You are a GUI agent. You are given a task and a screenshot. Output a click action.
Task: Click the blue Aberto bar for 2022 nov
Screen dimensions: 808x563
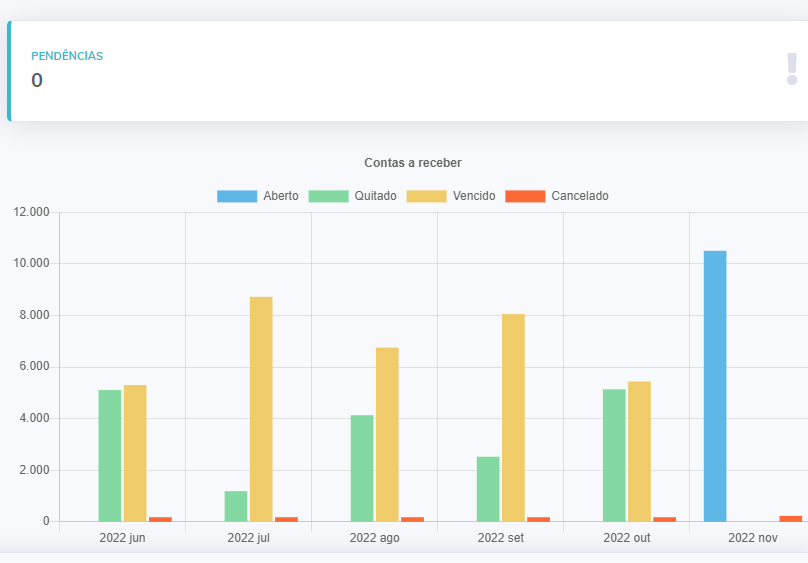pos(715,385)
